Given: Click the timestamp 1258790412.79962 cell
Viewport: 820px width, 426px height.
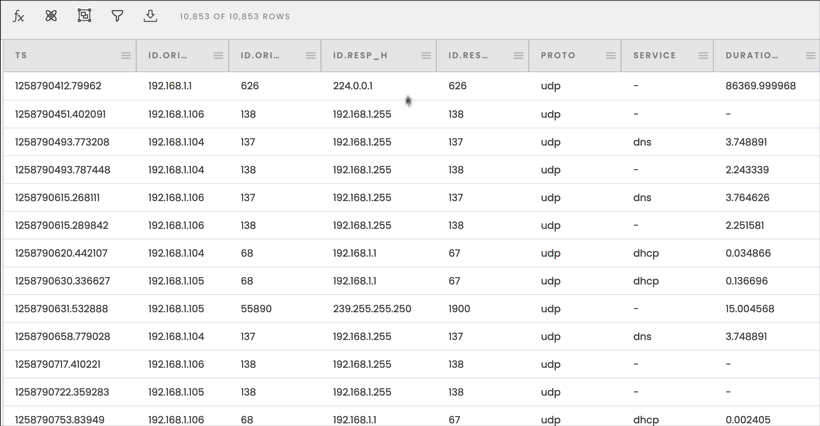Looking at the screenshot, I should (x=58, y=86).
